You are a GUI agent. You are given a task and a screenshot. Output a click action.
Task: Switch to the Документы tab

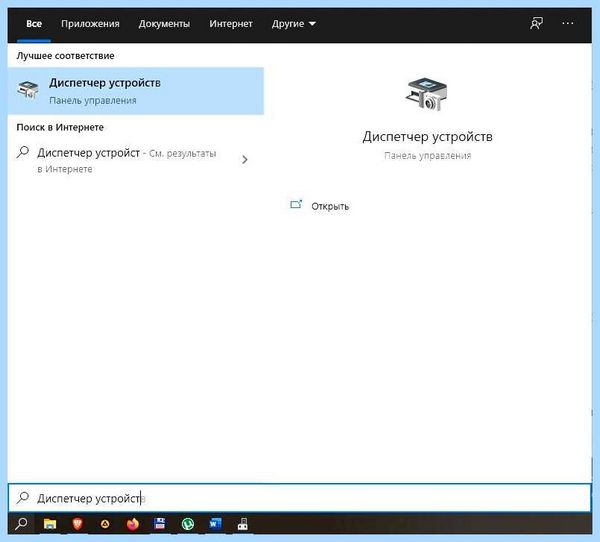click(x=164, y=24)
